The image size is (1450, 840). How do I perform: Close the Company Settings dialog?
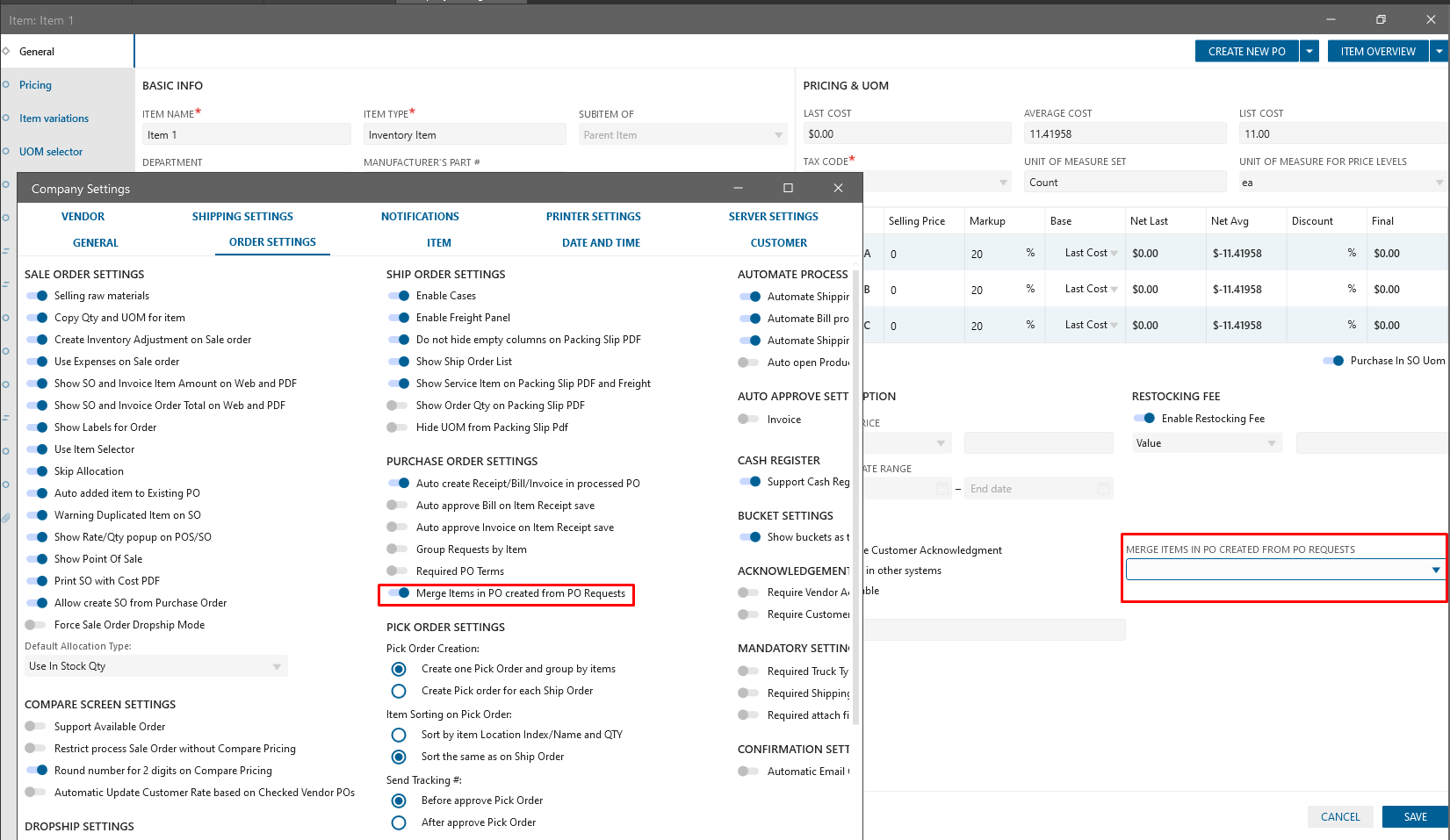[838, 188]
